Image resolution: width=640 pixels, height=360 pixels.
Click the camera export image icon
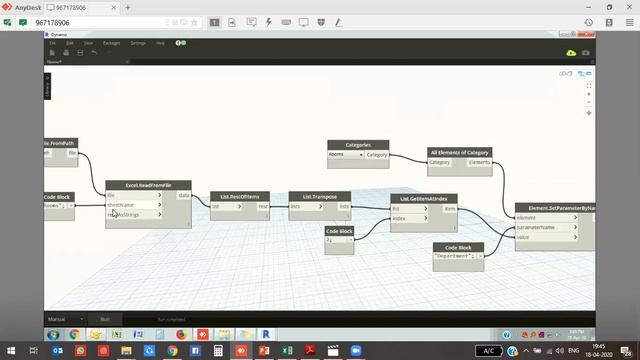(x=586, y=53)
